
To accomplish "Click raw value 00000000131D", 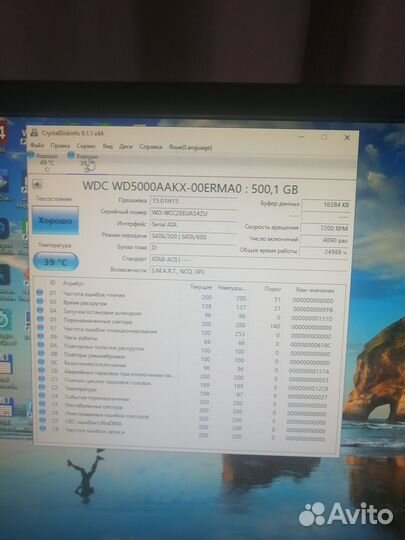I will point(312,319).
